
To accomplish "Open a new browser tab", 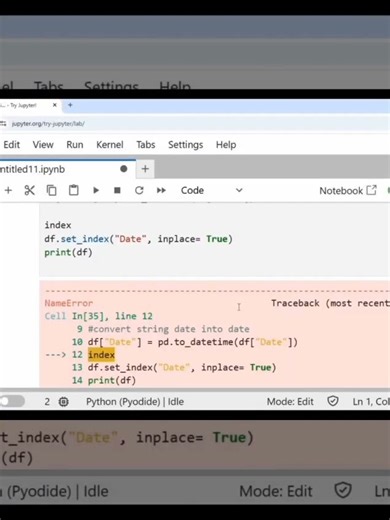I will coord(70,105).
